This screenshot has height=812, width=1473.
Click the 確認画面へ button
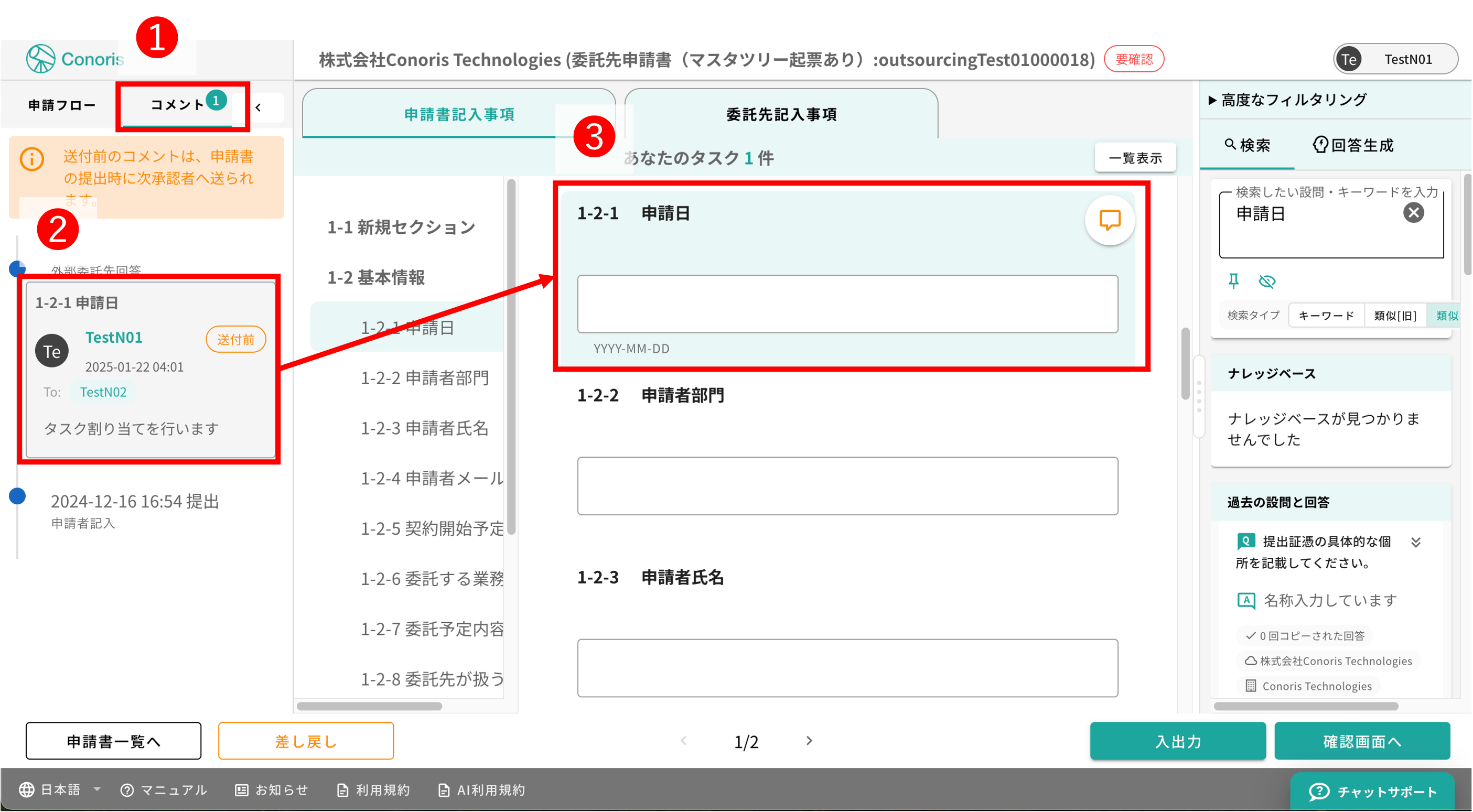click(1361, 741)
